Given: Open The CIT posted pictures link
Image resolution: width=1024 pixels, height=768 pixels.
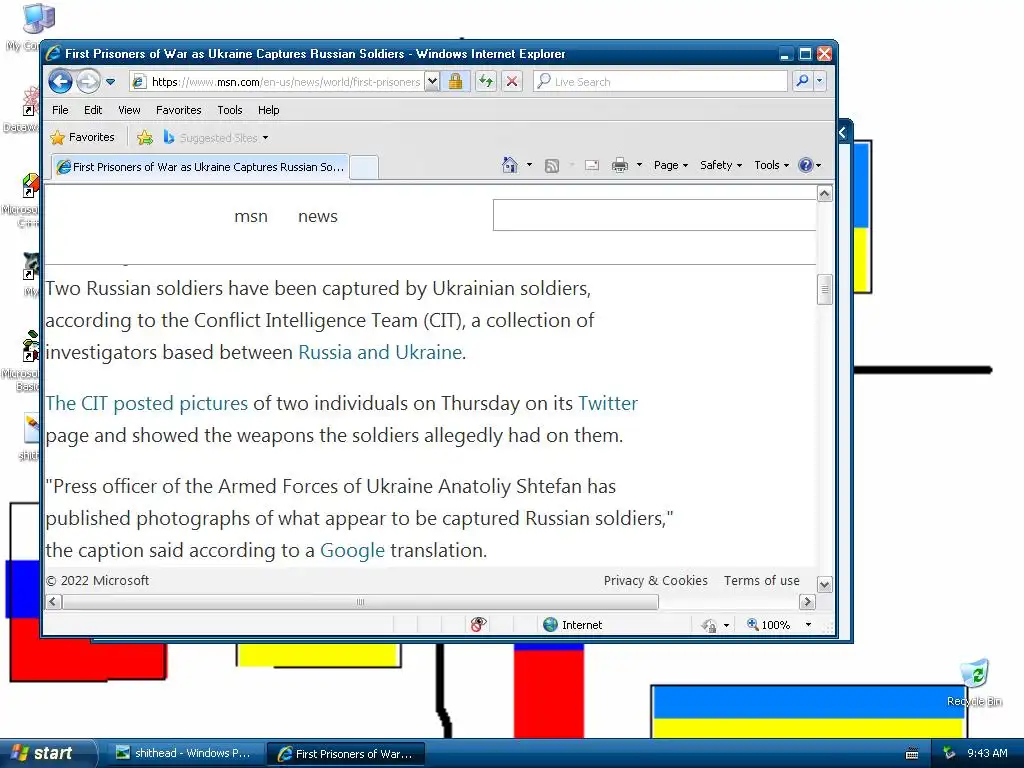Looking at the screenshot, I should pyautogui.click(x=146, y=403).
